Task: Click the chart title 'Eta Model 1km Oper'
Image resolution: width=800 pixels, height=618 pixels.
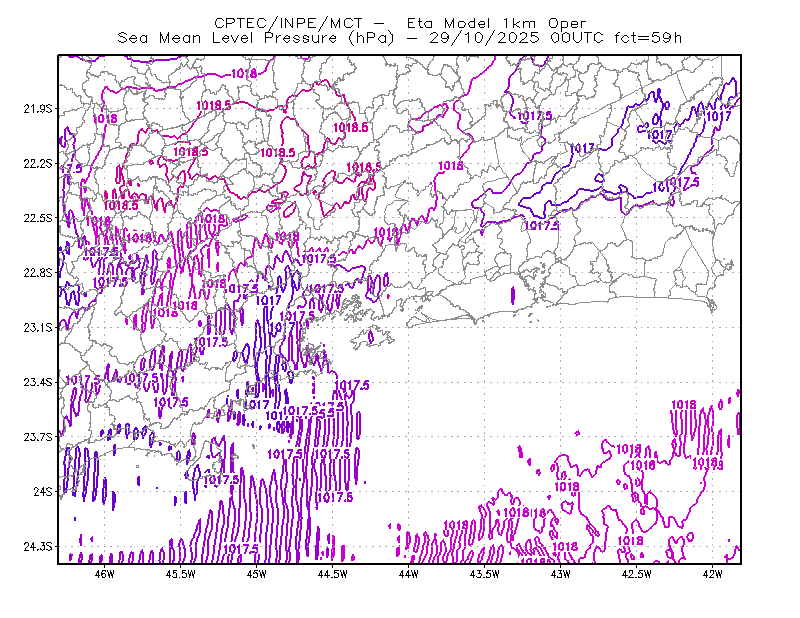Action: click(496, 23)
